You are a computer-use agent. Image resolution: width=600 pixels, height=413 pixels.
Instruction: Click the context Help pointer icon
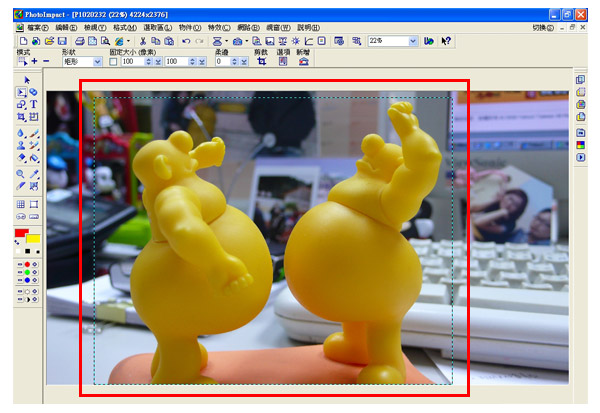coord(446,41)
